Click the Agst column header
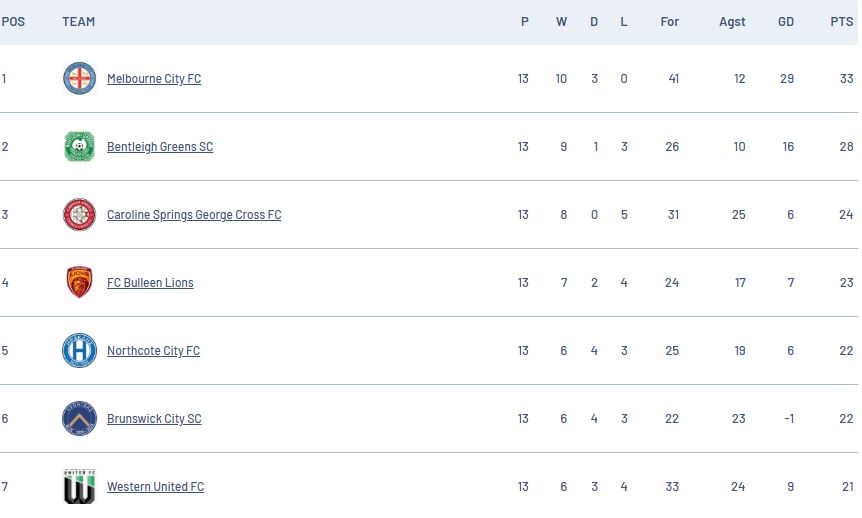 click(732, 22)
